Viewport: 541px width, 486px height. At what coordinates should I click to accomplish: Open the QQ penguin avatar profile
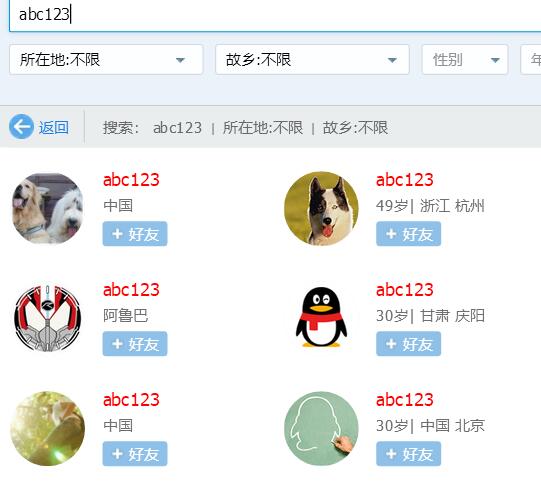[x=321, y=317]
